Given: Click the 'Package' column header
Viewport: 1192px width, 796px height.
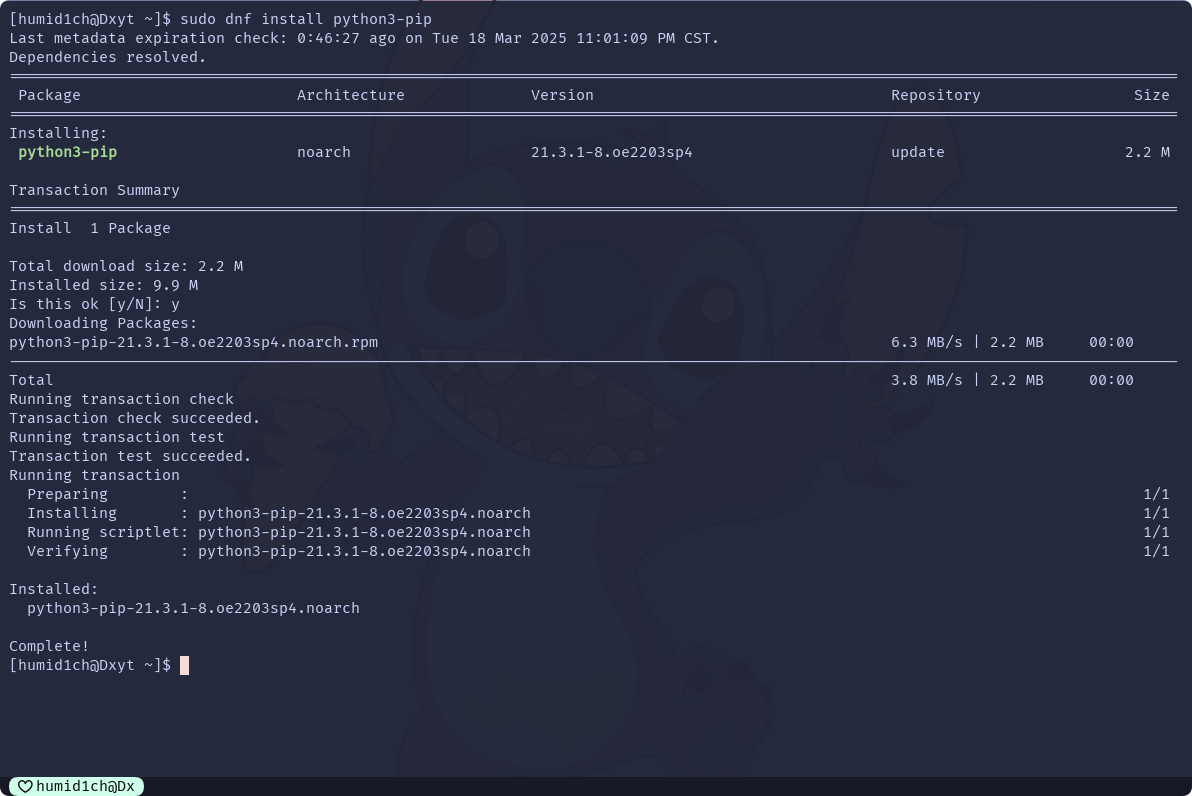Looking at the screenshot, I should pos(49,95).
